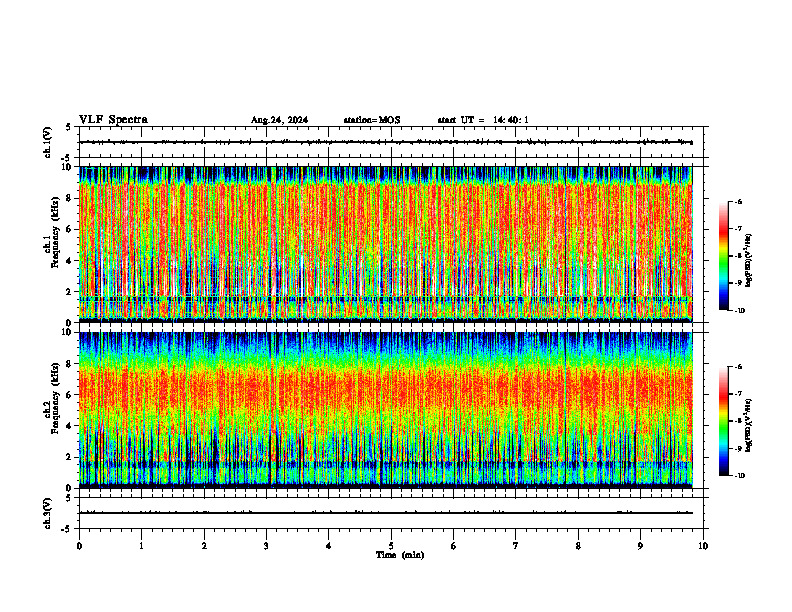Click the ch.2 frequency tick label "2"

(x=69, y=457)
